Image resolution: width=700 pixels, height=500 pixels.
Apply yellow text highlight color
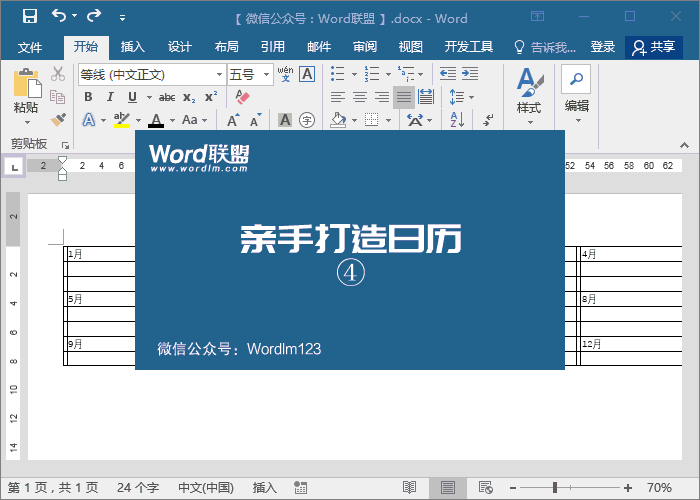(121, 120)
